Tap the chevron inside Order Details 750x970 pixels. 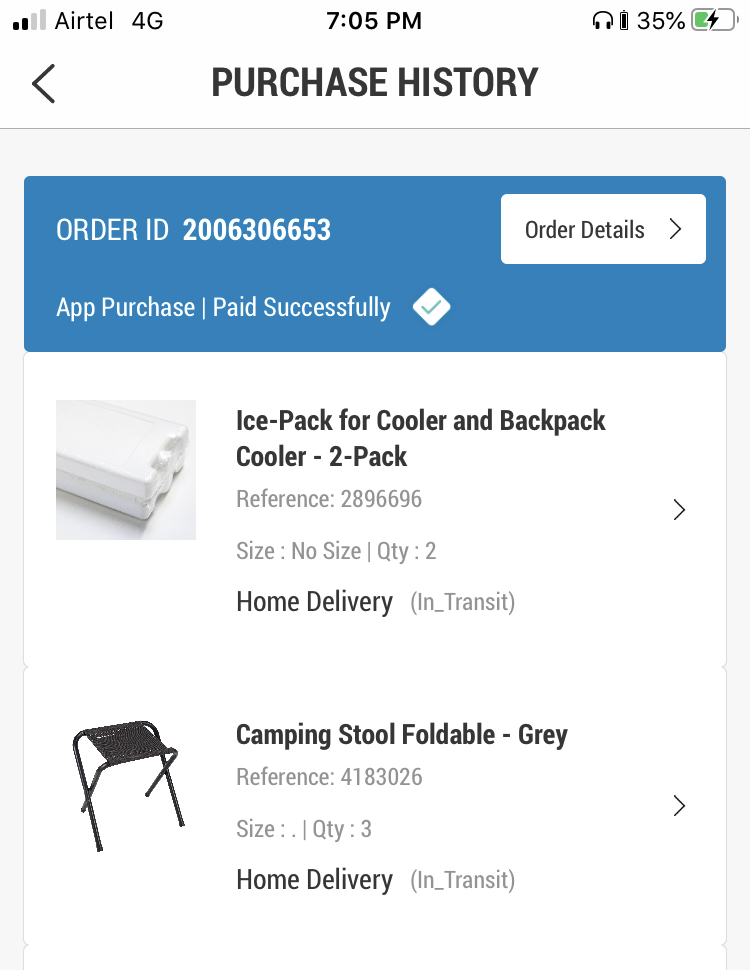(x=675, y=229)
